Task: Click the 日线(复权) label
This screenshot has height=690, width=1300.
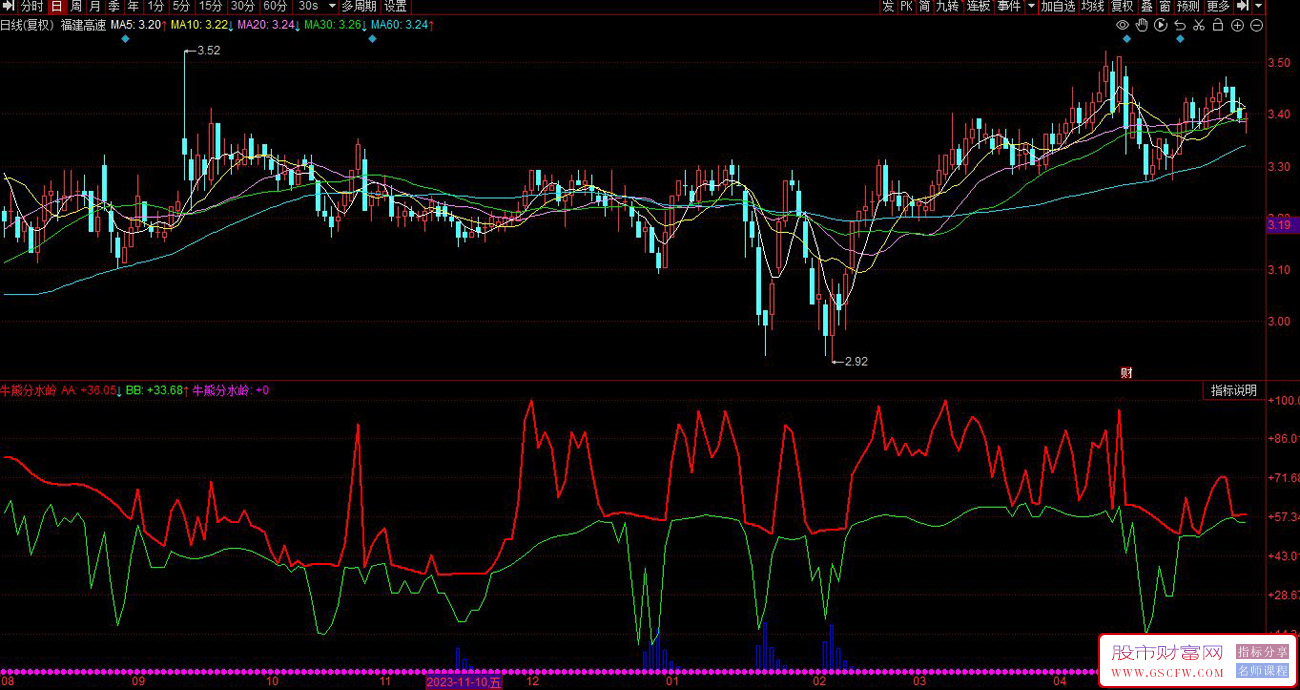Action: pyautogui.click(x=27, y=25)
